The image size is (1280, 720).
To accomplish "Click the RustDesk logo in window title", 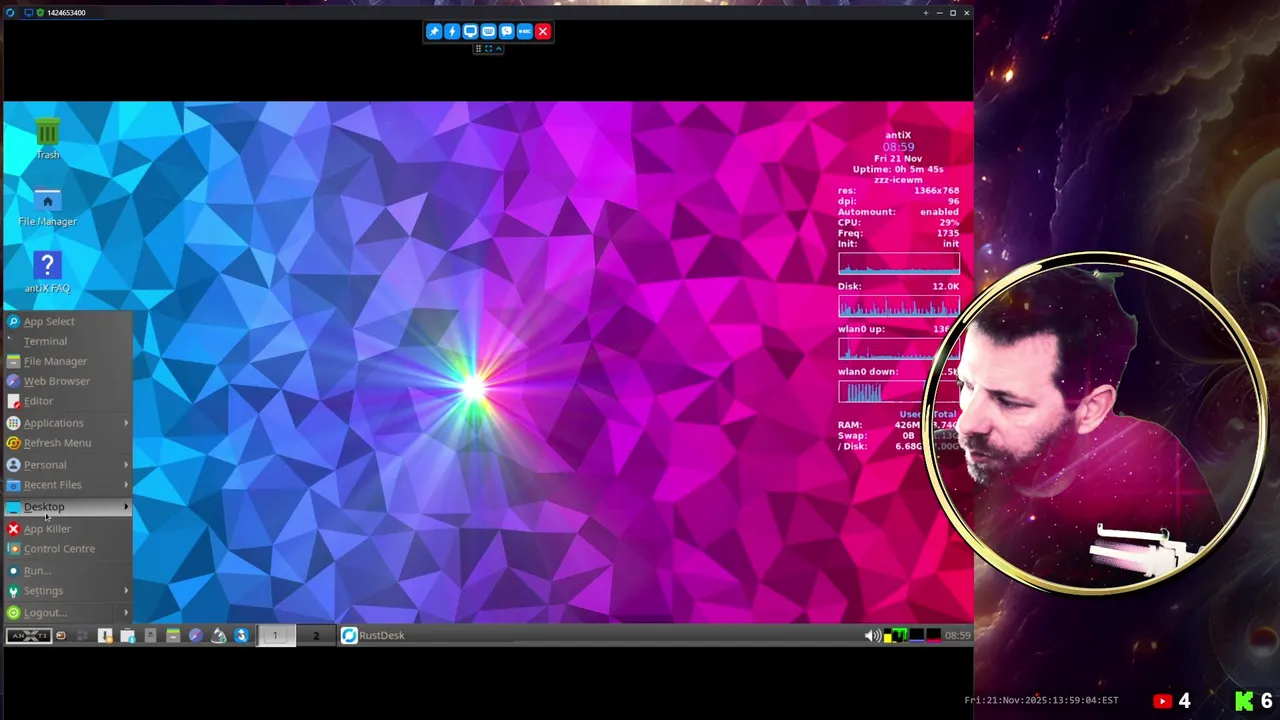I will tap(10, 12).
